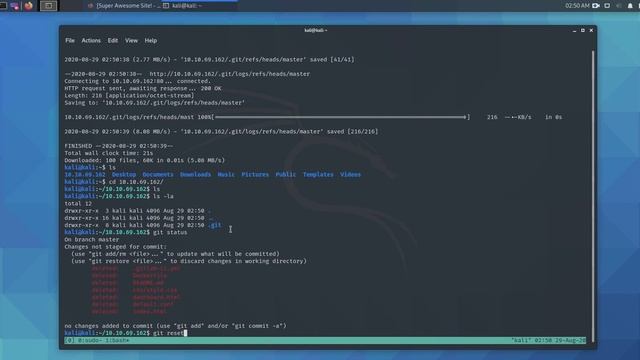Click the 'total 12' line

78,203
